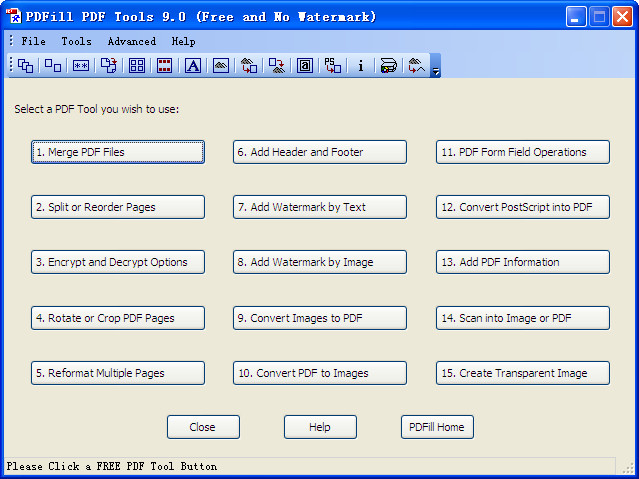Click the Help button at the bottom
Image resolution: width=639 pixels, height=479 pixels.
(x=320, y=427)
